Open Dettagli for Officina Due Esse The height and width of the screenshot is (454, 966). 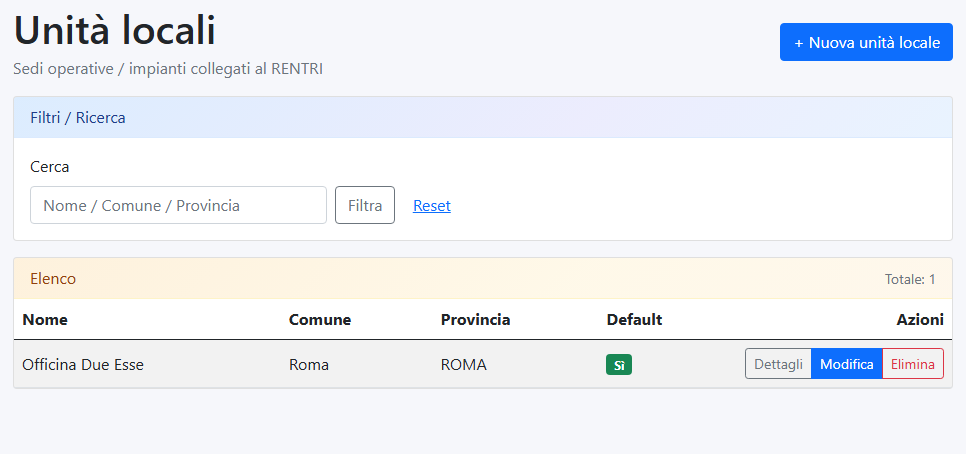click(778, 364)
